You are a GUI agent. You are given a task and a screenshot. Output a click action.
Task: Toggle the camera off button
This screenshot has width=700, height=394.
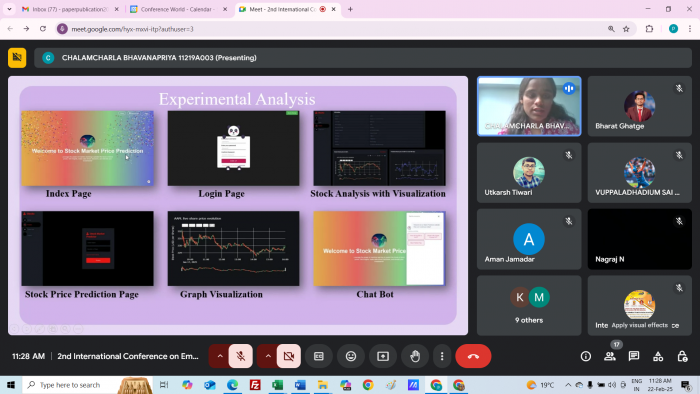tap(289, 356)
